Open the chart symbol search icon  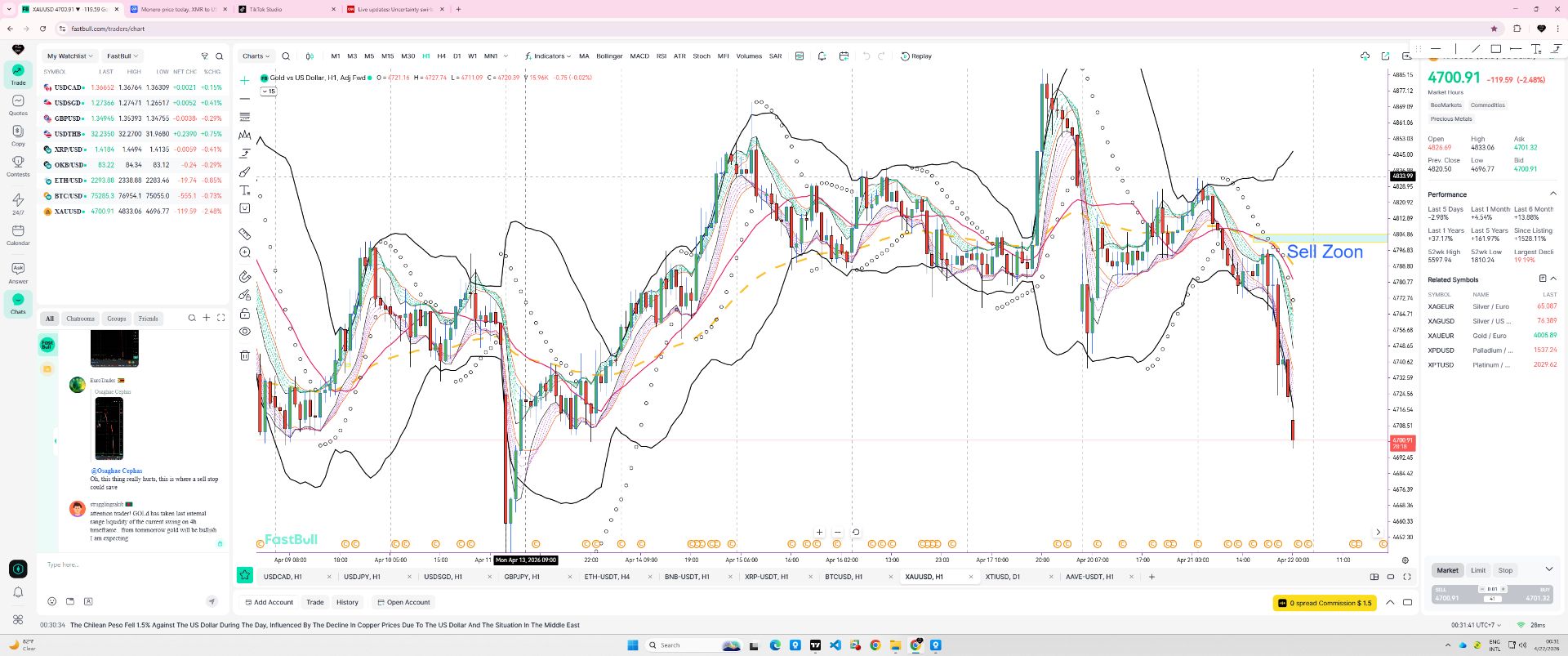[x=286, y=56]
